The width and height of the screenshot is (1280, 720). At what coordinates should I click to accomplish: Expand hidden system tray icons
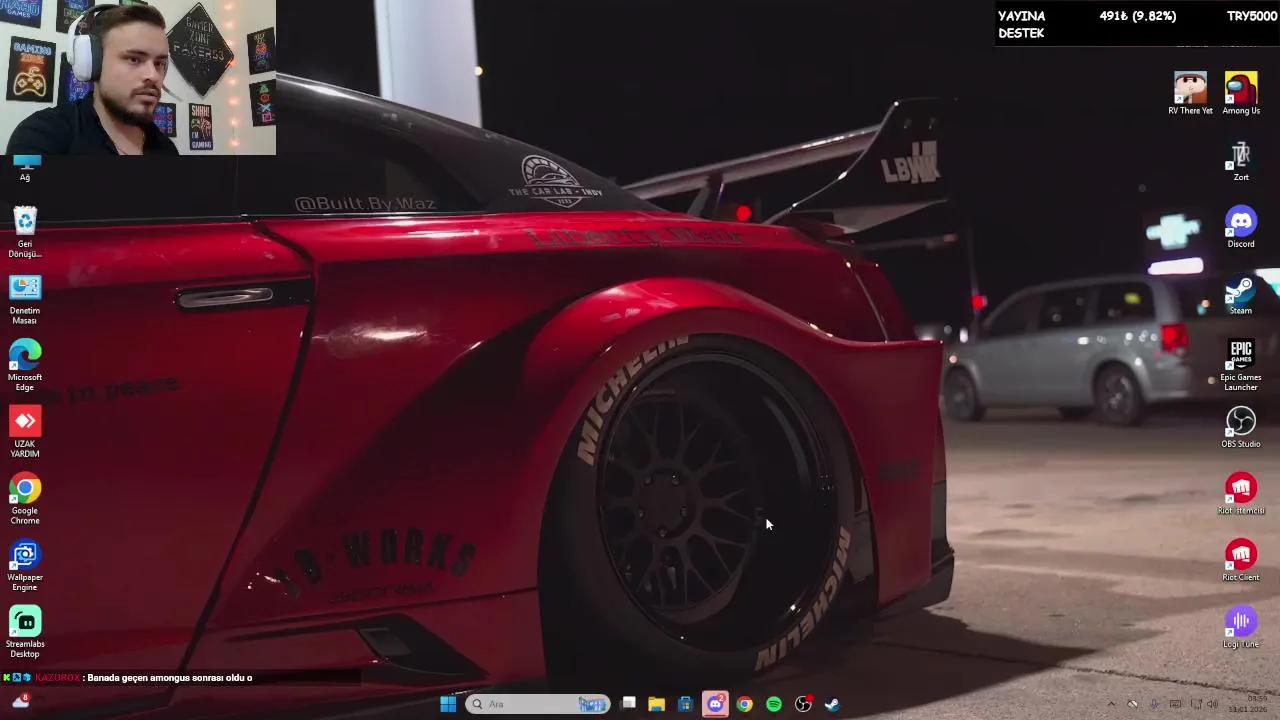(1110, 704)
